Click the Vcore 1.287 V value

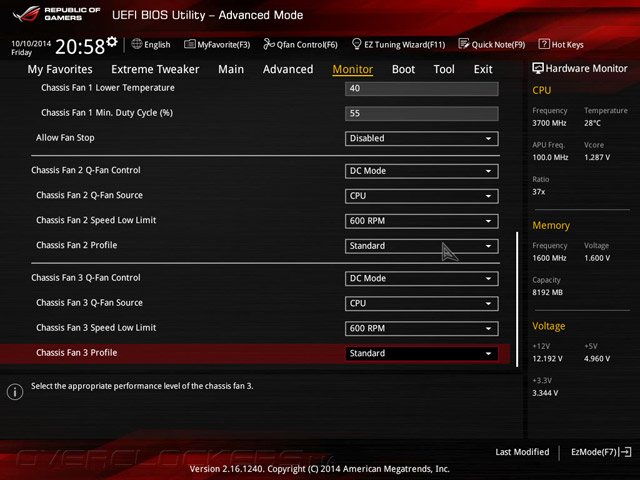(597, 157)
